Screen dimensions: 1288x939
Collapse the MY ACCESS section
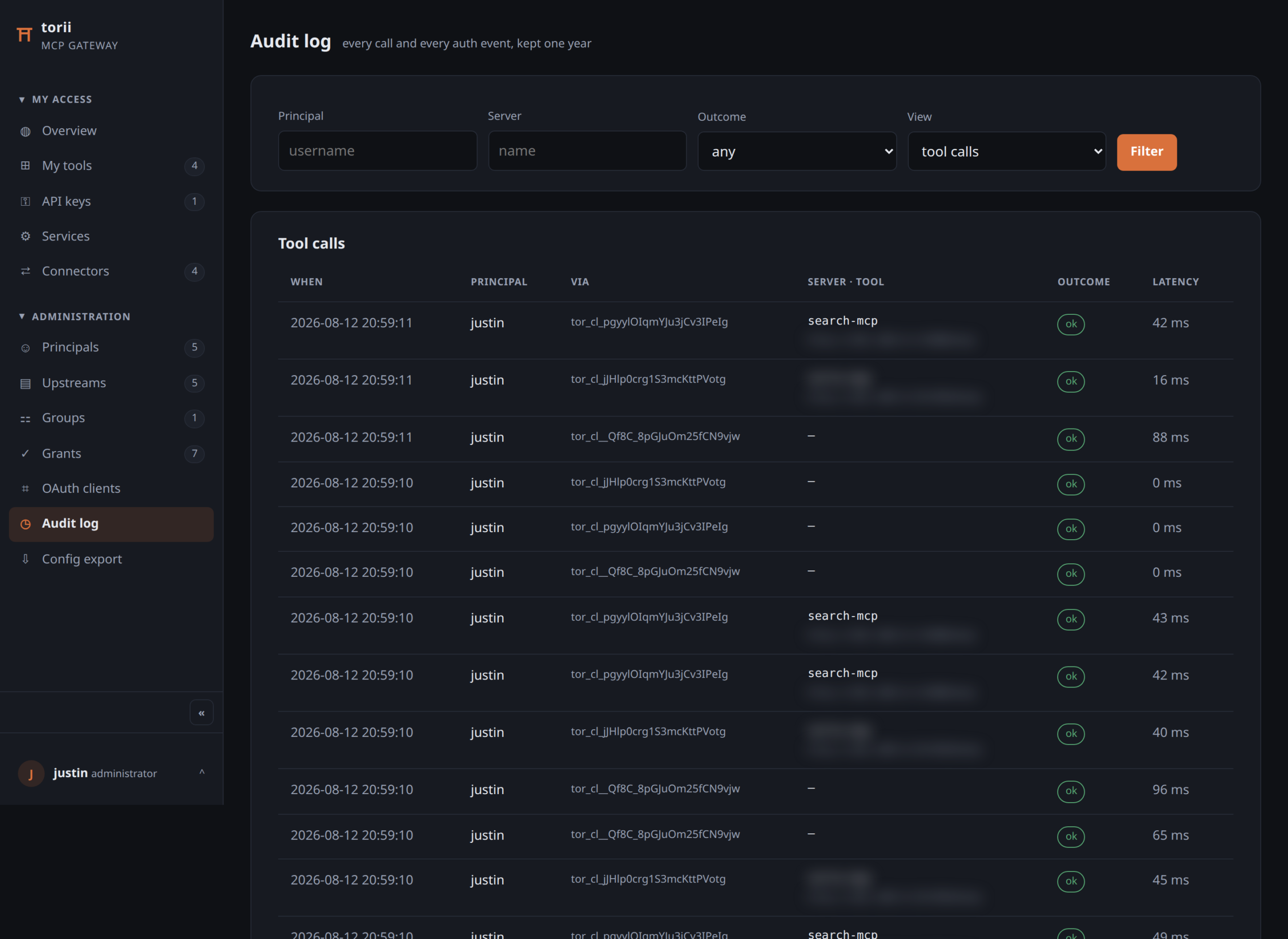click(x=56, y=100)
